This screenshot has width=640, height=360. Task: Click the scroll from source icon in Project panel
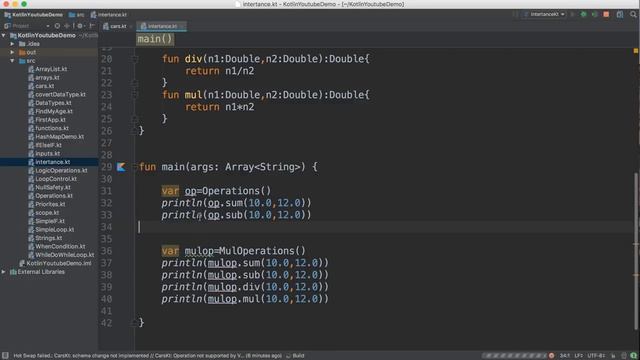click(x=57, y=26)
